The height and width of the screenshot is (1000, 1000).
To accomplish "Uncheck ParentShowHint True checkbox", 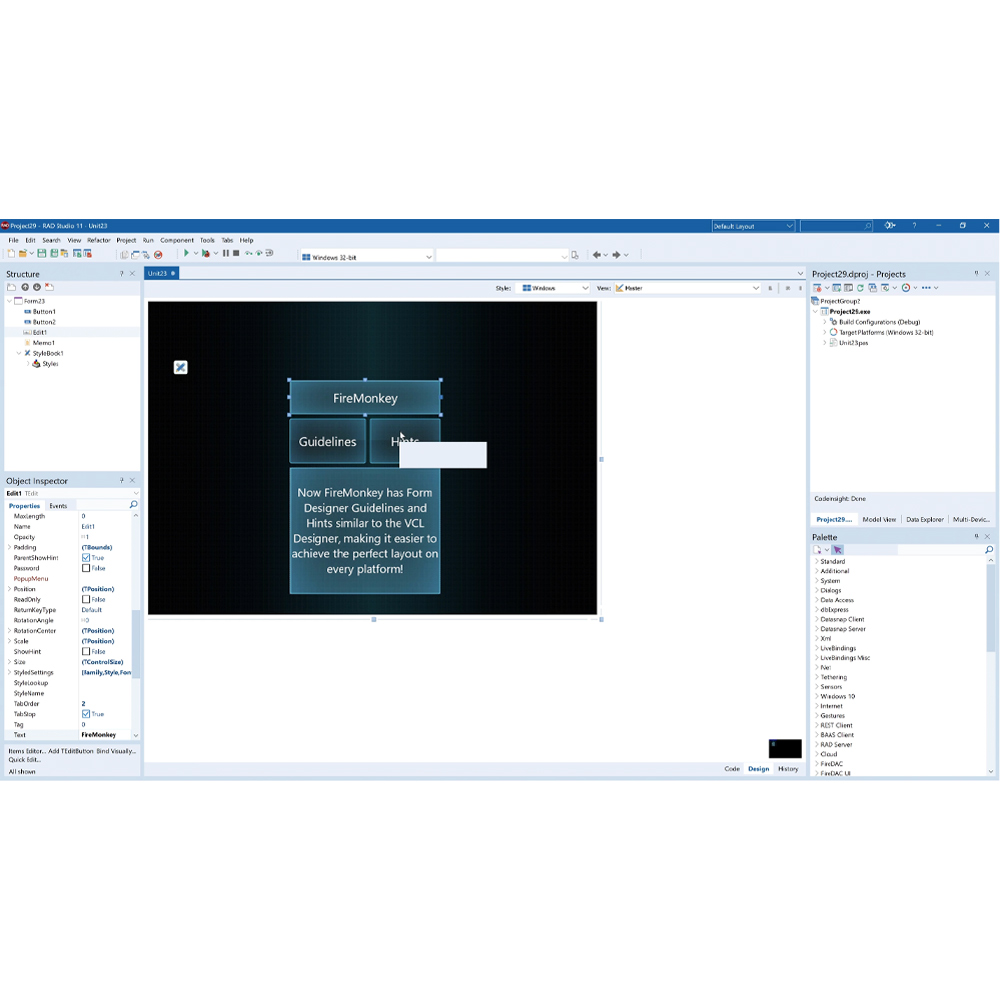I will (86, 557).
